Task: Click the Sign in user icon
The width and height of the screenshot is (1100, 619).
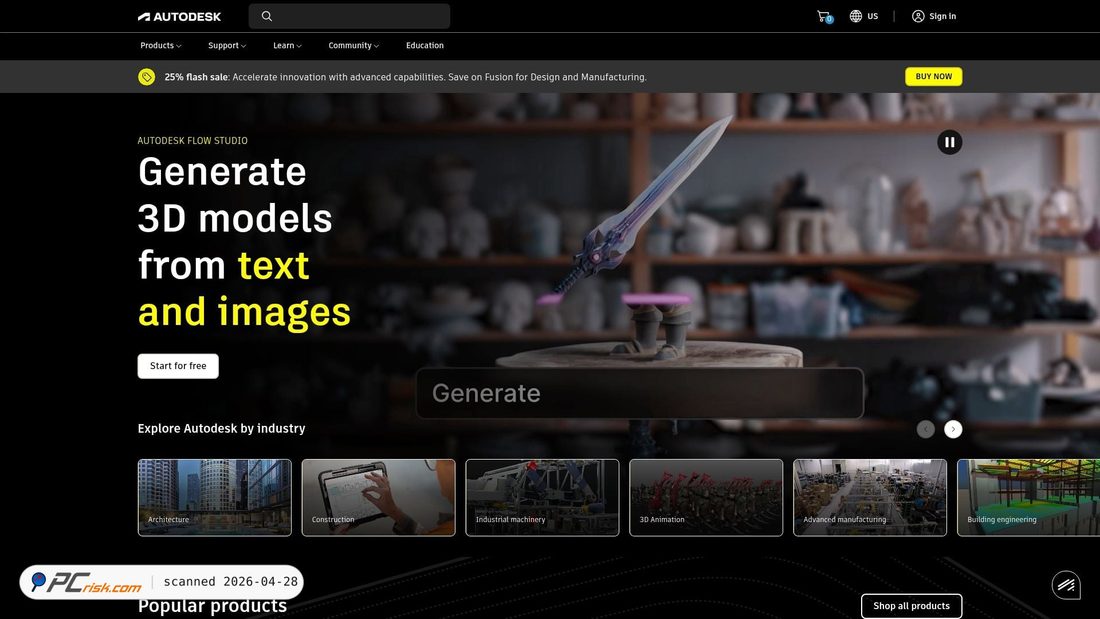Action: 918,16
